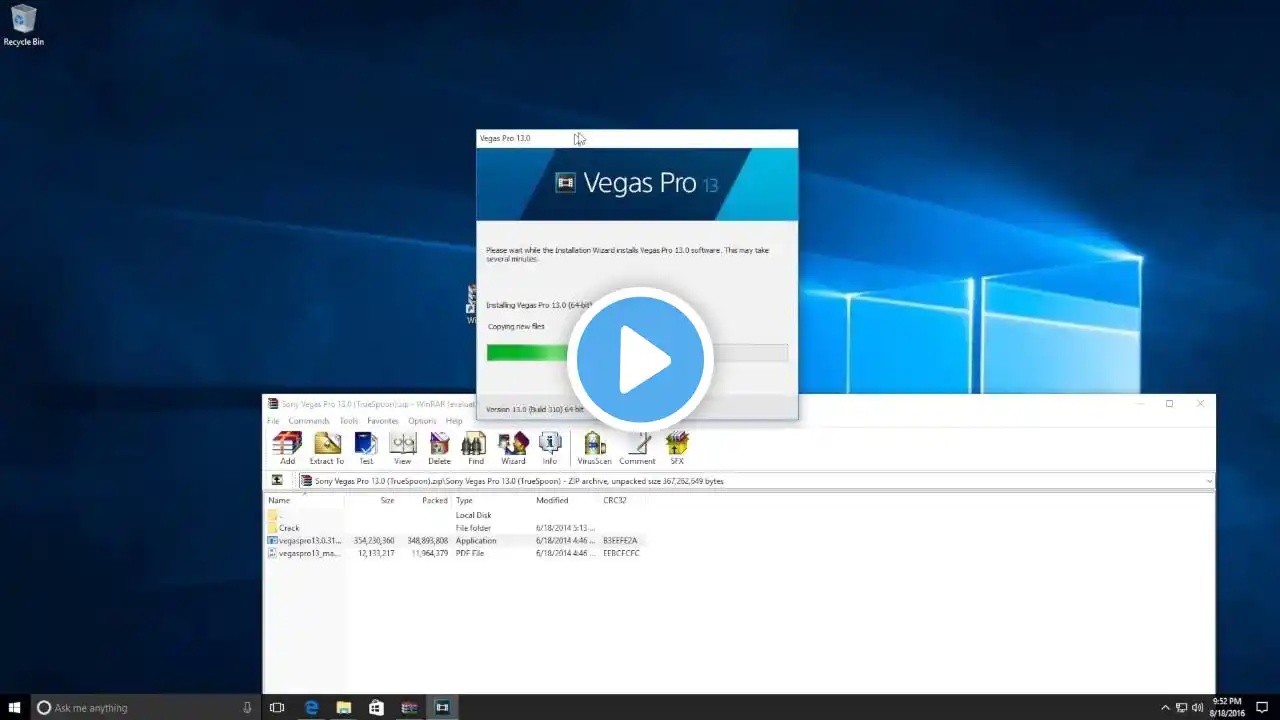Image resolution: width=1280 pixels, height=720 pixels.
Task: Close the WinRAR window
Action: [1200, 404]
